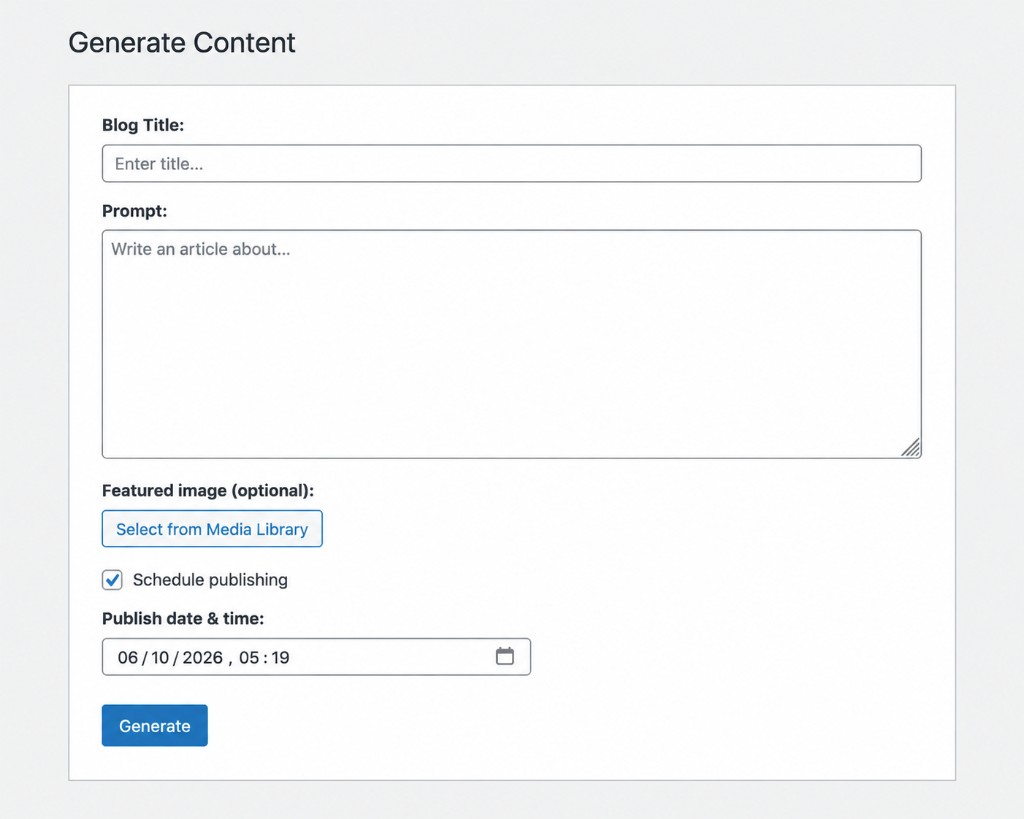Click the Blog Title: label
This screenshot has width=1024, height=819.
pos(143,125)
